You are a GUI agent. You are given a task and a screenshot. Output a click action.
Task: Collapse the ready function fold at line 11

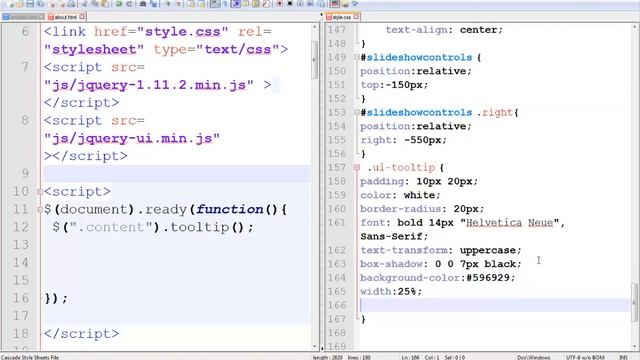[x=40, y=209]
